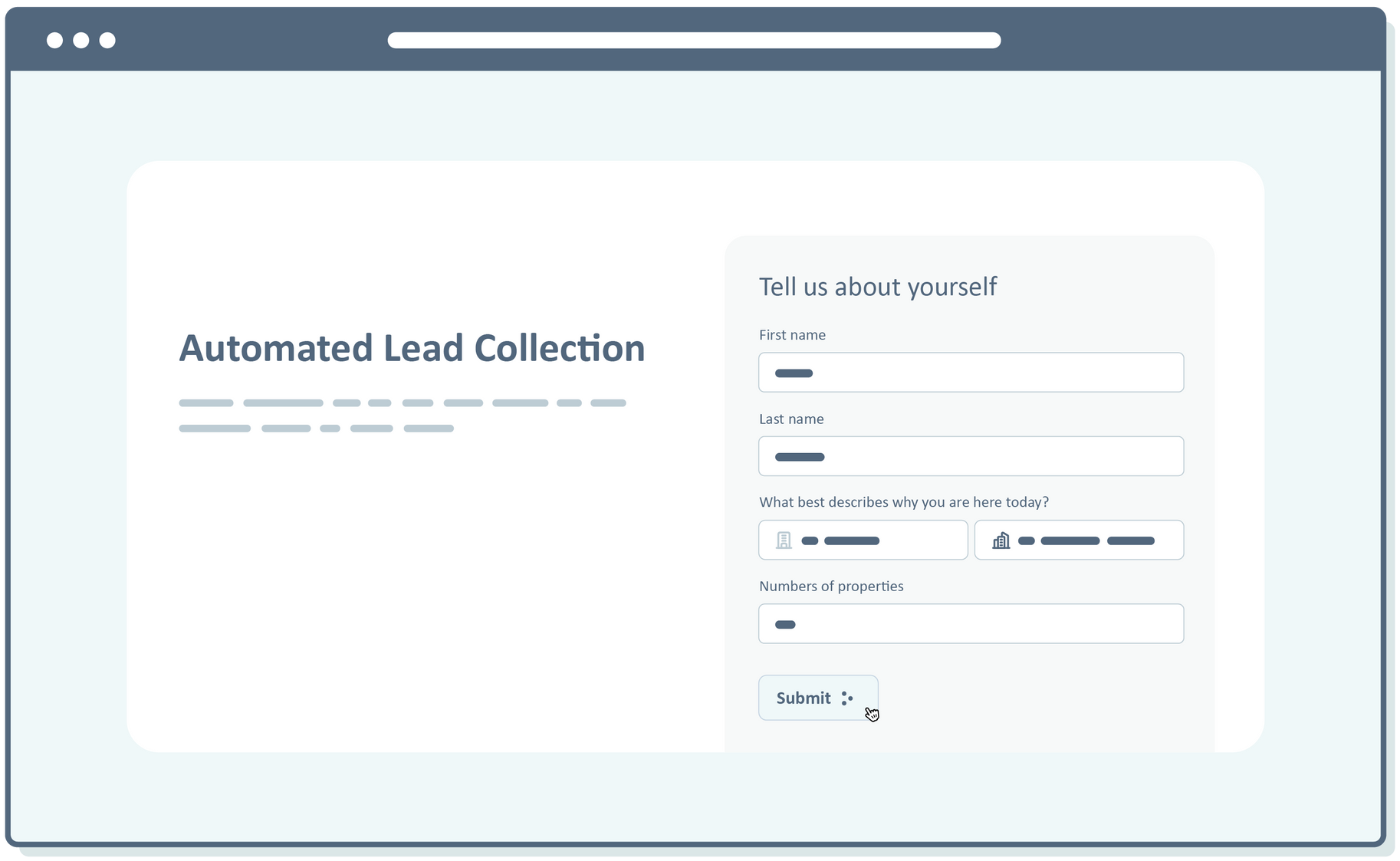
Task: Open the Numbers of properties selector
Action: click(x=971, y=623)
